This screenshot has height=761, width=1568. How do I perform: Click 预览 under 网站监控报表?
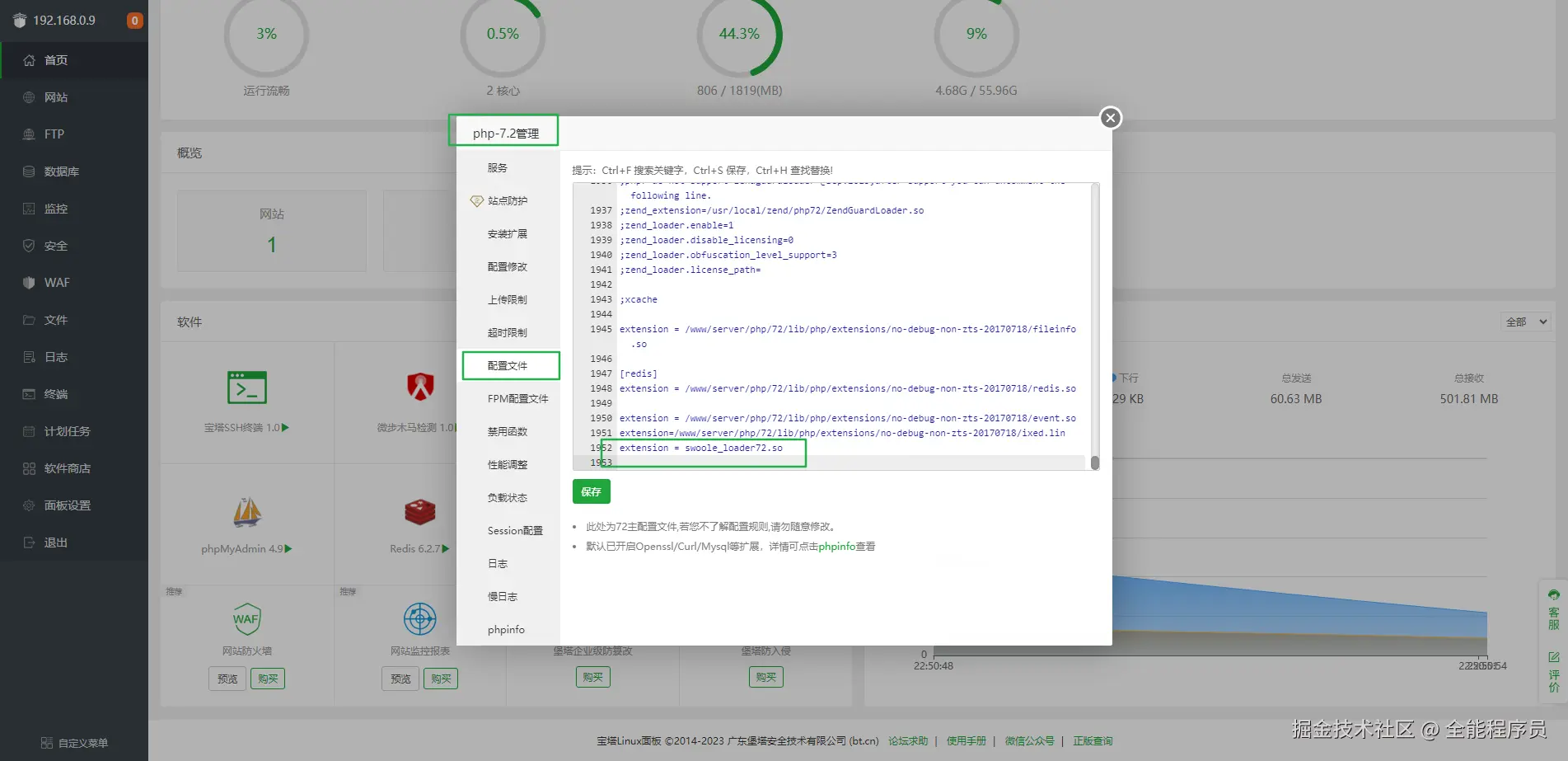[x=400, y=679]
